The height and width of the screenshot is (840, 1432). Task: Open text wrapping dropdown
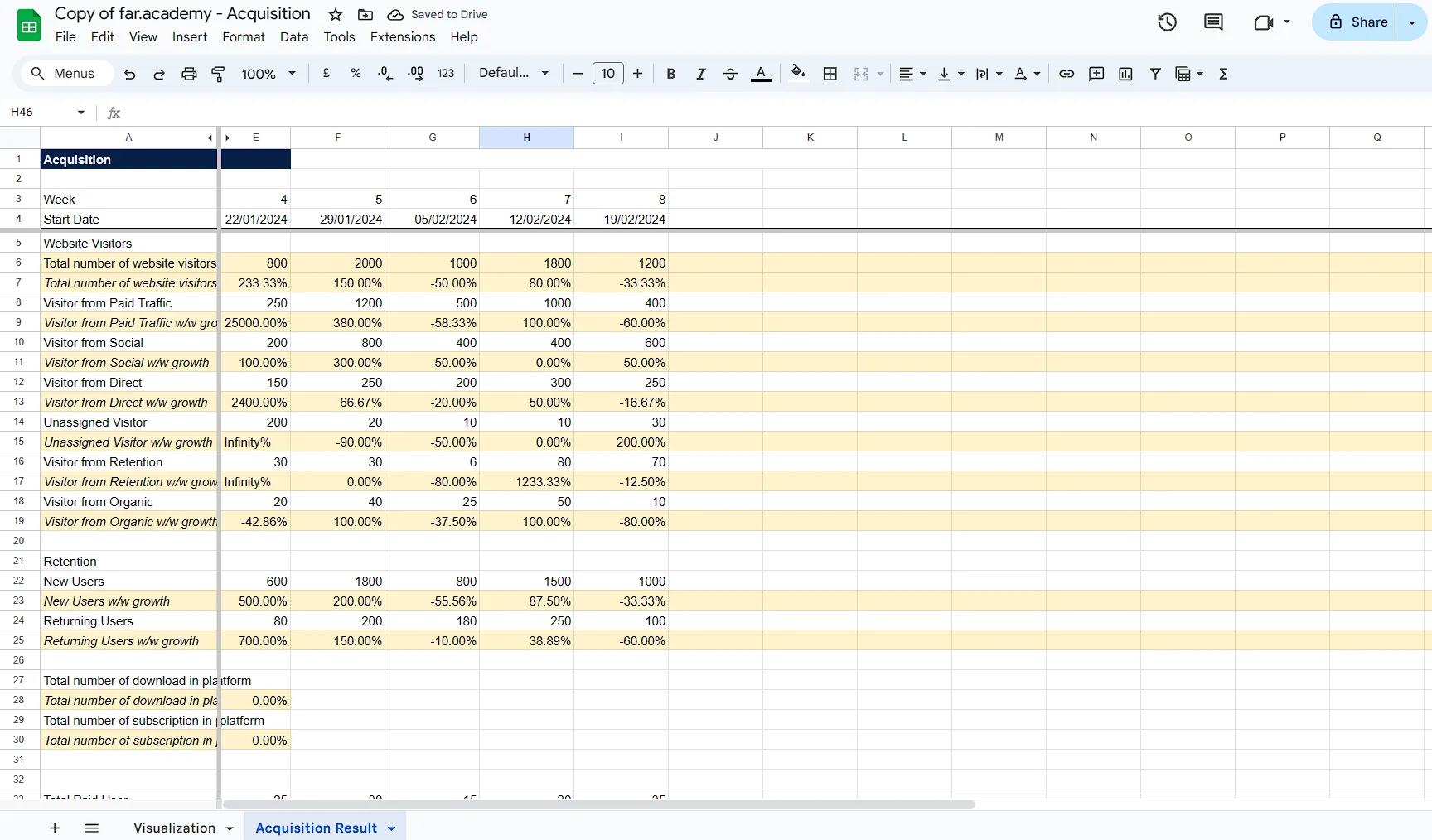[989, 74]
